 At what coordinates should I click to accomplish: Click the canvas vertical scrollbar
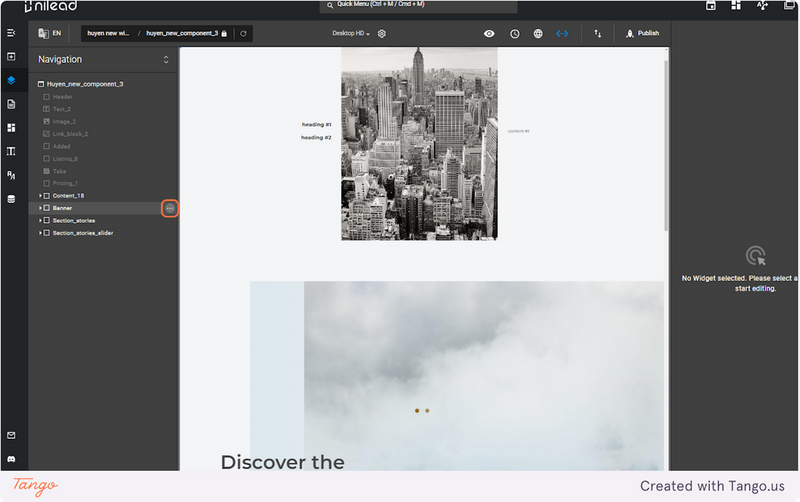tap(666, 145)
